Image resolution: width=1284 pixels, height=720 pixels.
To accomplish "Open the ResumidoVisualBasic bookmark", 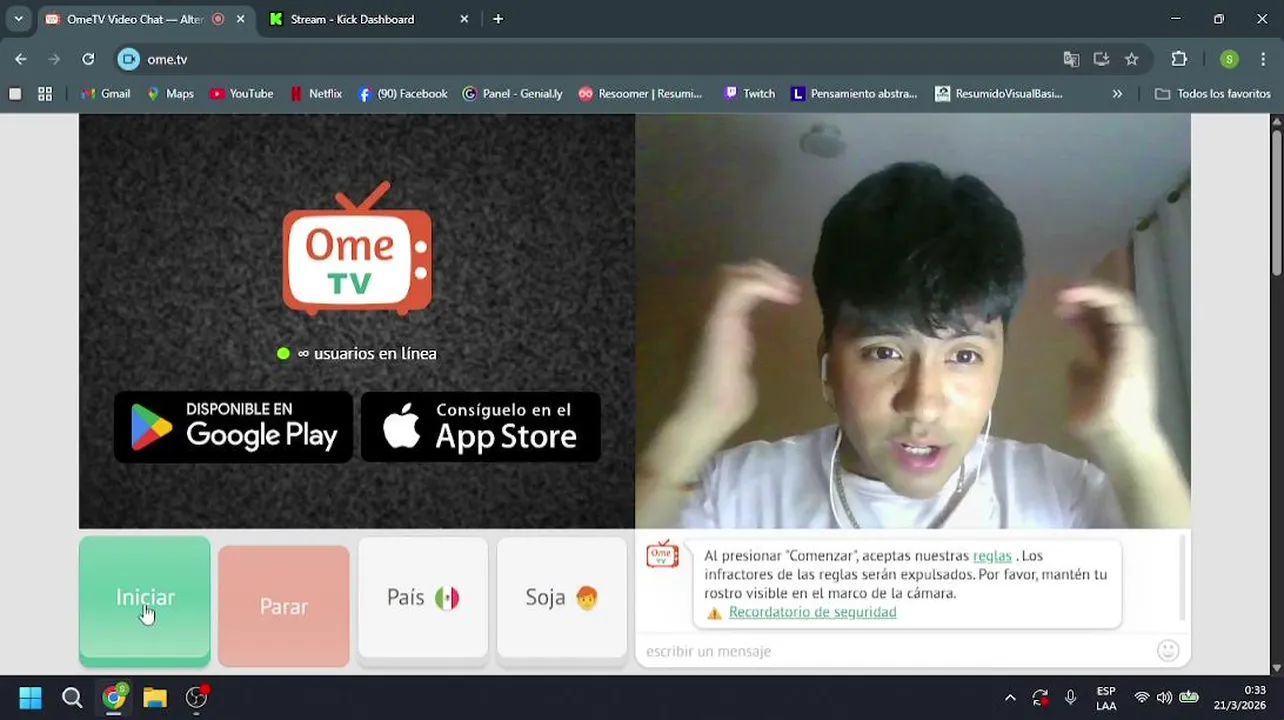I will coord(998,94).
